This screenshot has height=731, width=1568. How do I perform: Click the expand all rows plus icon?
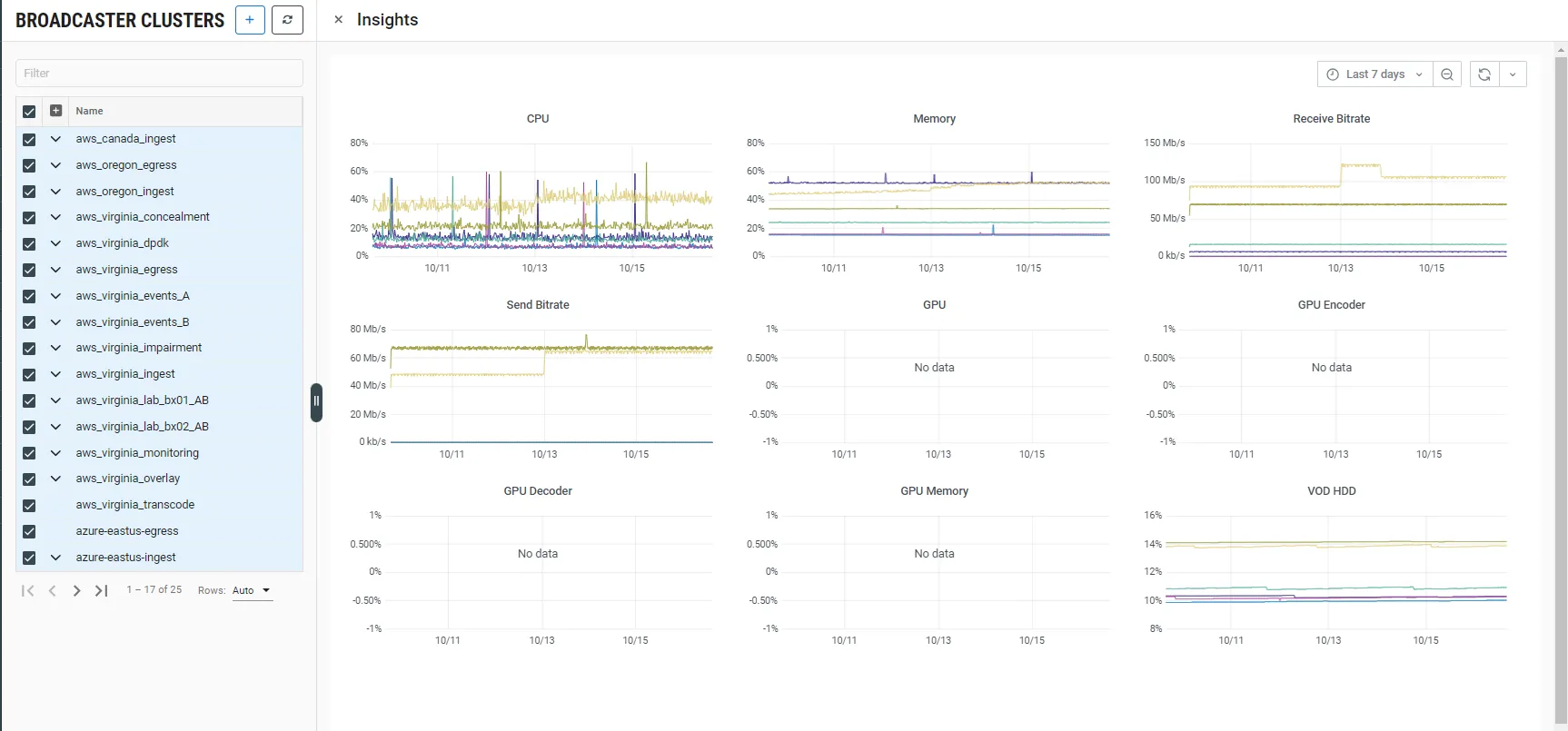click(x=55, y=111)
